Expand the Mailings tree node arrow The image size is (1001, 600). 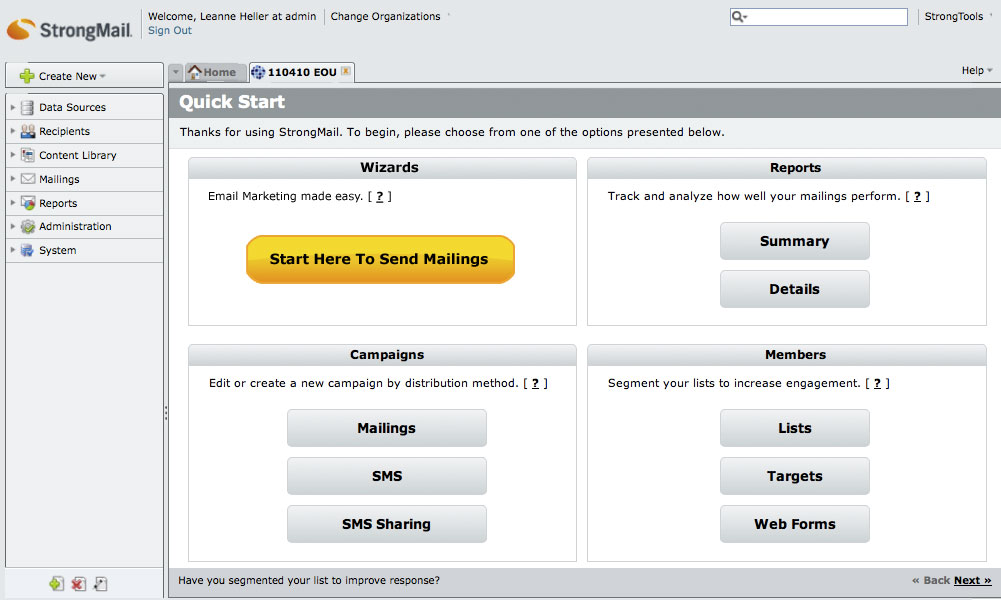coord(12,179)
